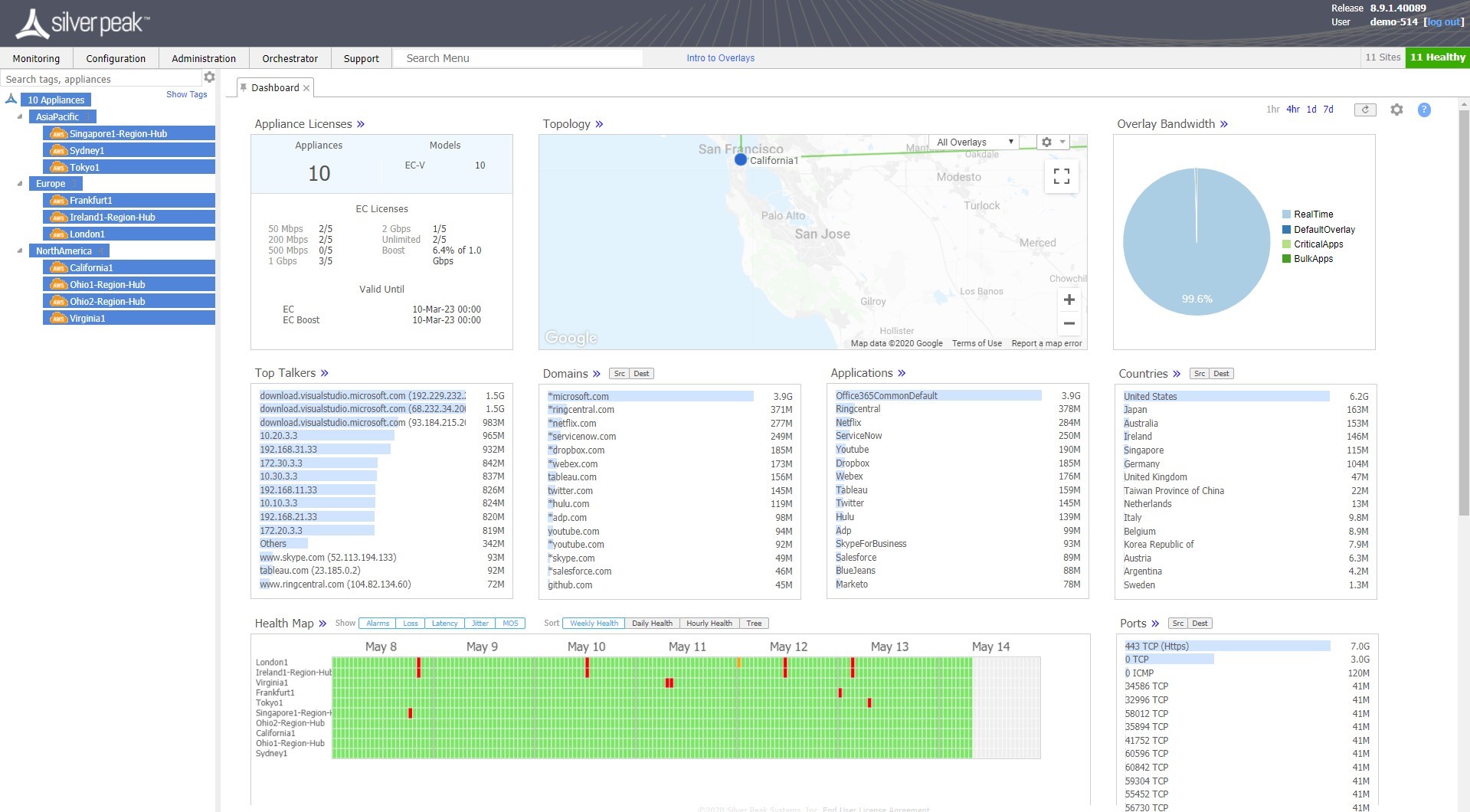
Task: Sort the Health Map by Daily Health
Action: tap(652, 624)
